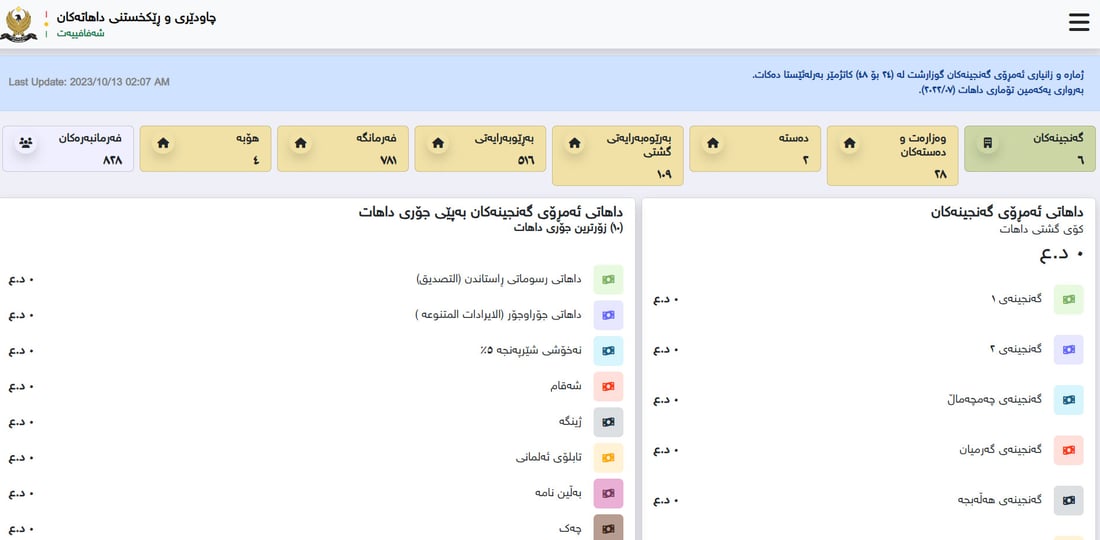The width and height of the screenshot is (1100, 540).
Task: Click نەخۆشی شێرپەنجە ٥٪ label
Action: (529, 351)
